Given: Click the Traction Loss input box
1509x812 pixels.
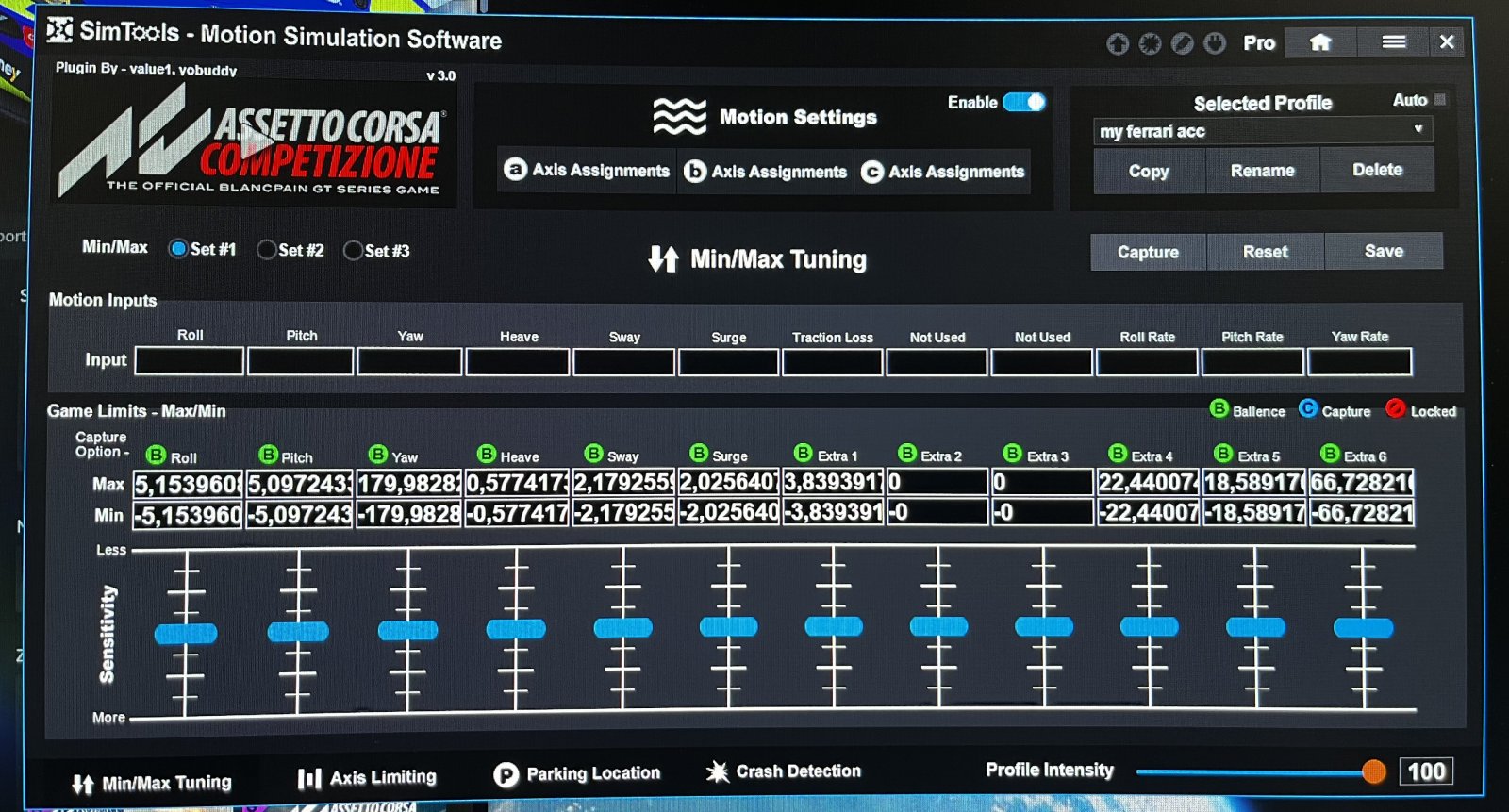Looking at the screenshot, I should click(x=832, y=362).
